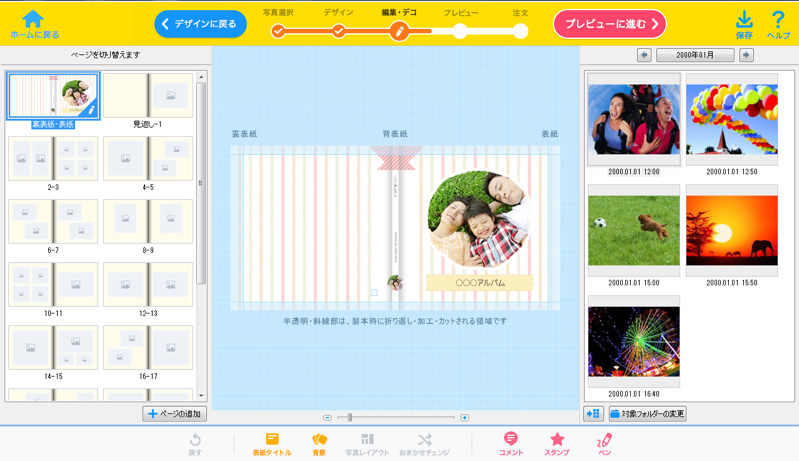This screenshot has height=461, width=799.
Task: Click デザインに戻る button
Action: (200, 24)
